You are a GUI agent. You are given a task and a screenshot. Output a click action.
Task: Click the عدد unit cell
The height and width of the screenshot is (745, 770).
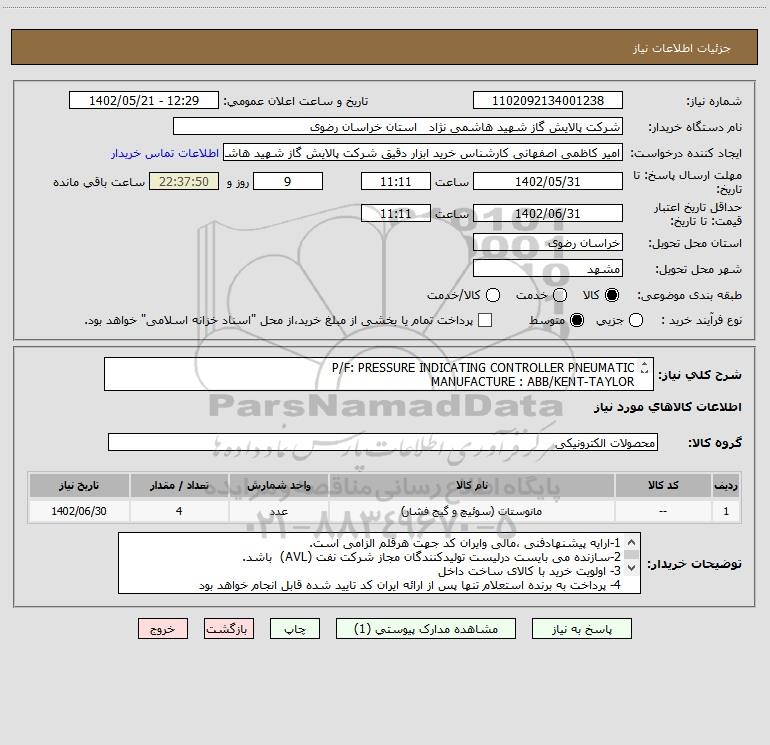click(x=278, y=511)
